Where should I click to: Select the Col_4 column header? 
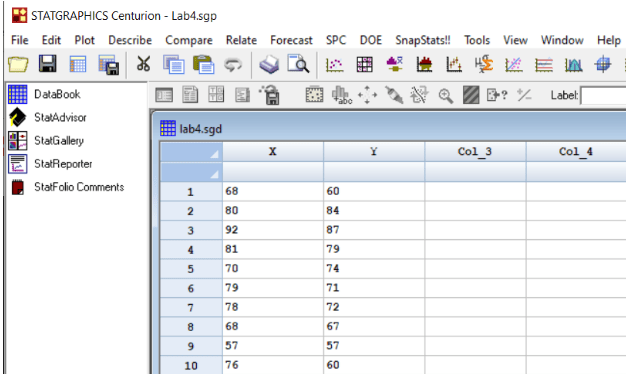pyautogui.click(x=576, y=152)
